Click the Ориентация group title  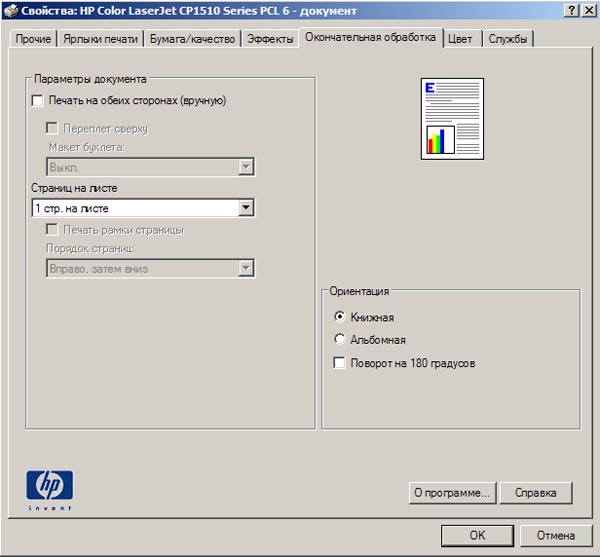[x=359, y=291]
